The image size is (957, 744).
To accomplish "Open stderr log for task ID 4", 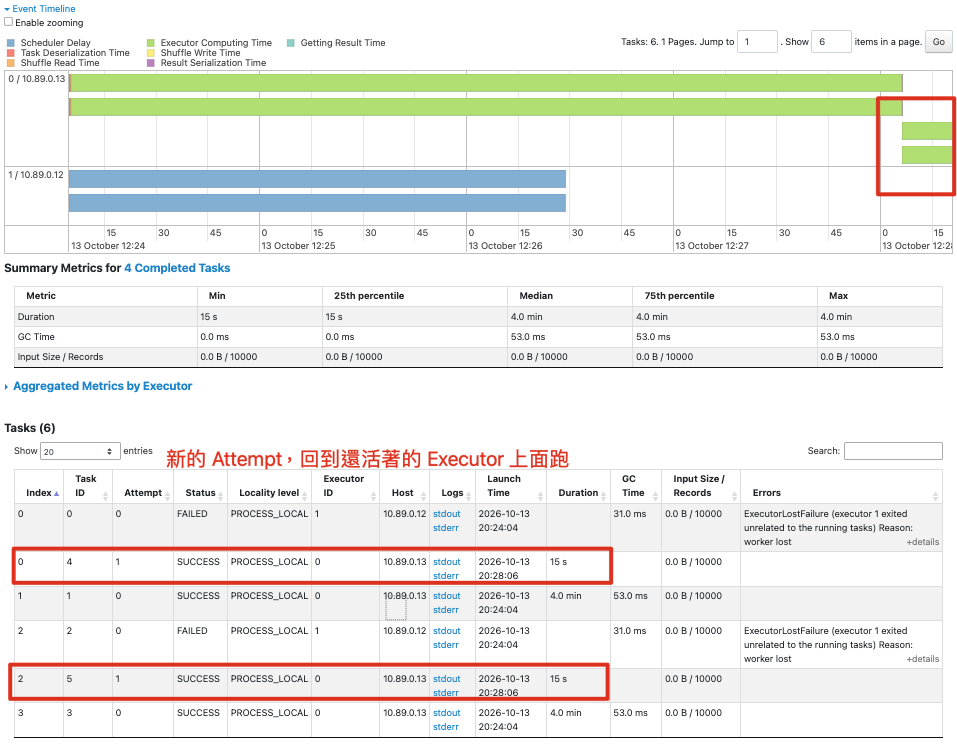I will 446,576.
